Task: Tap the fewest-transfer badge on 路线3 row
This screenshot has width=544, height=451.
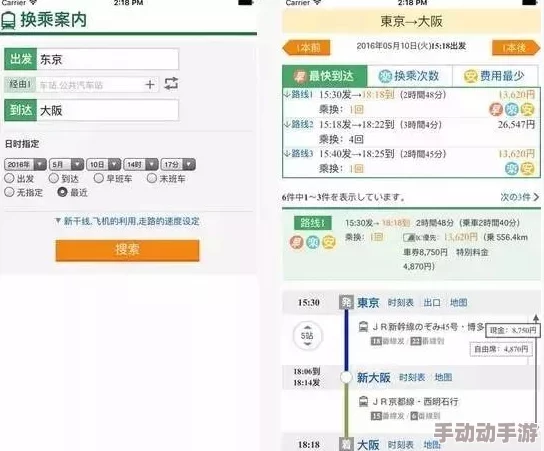Action: [x=512, y=169]
